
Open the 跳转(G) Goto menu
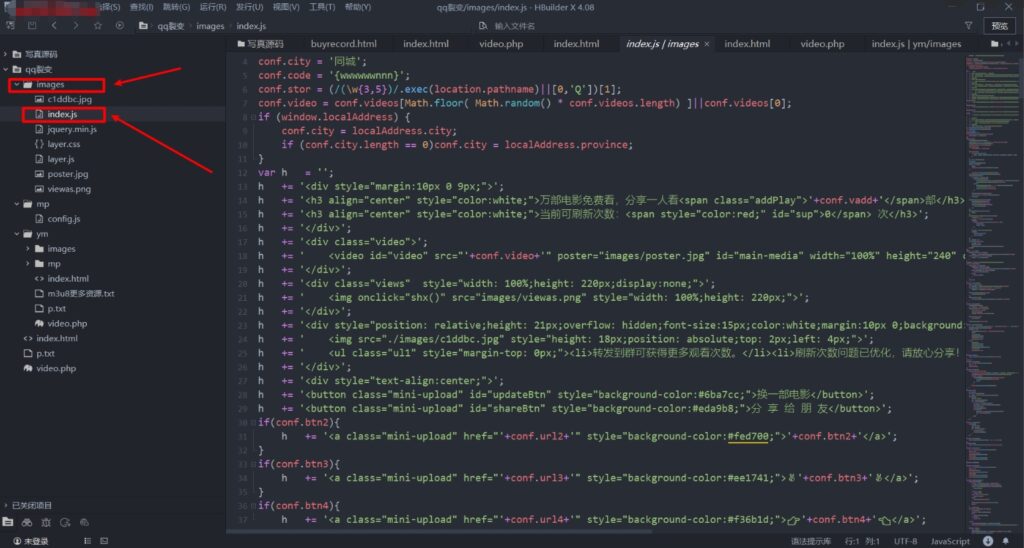pyautogui.click(x=176, y=7)
